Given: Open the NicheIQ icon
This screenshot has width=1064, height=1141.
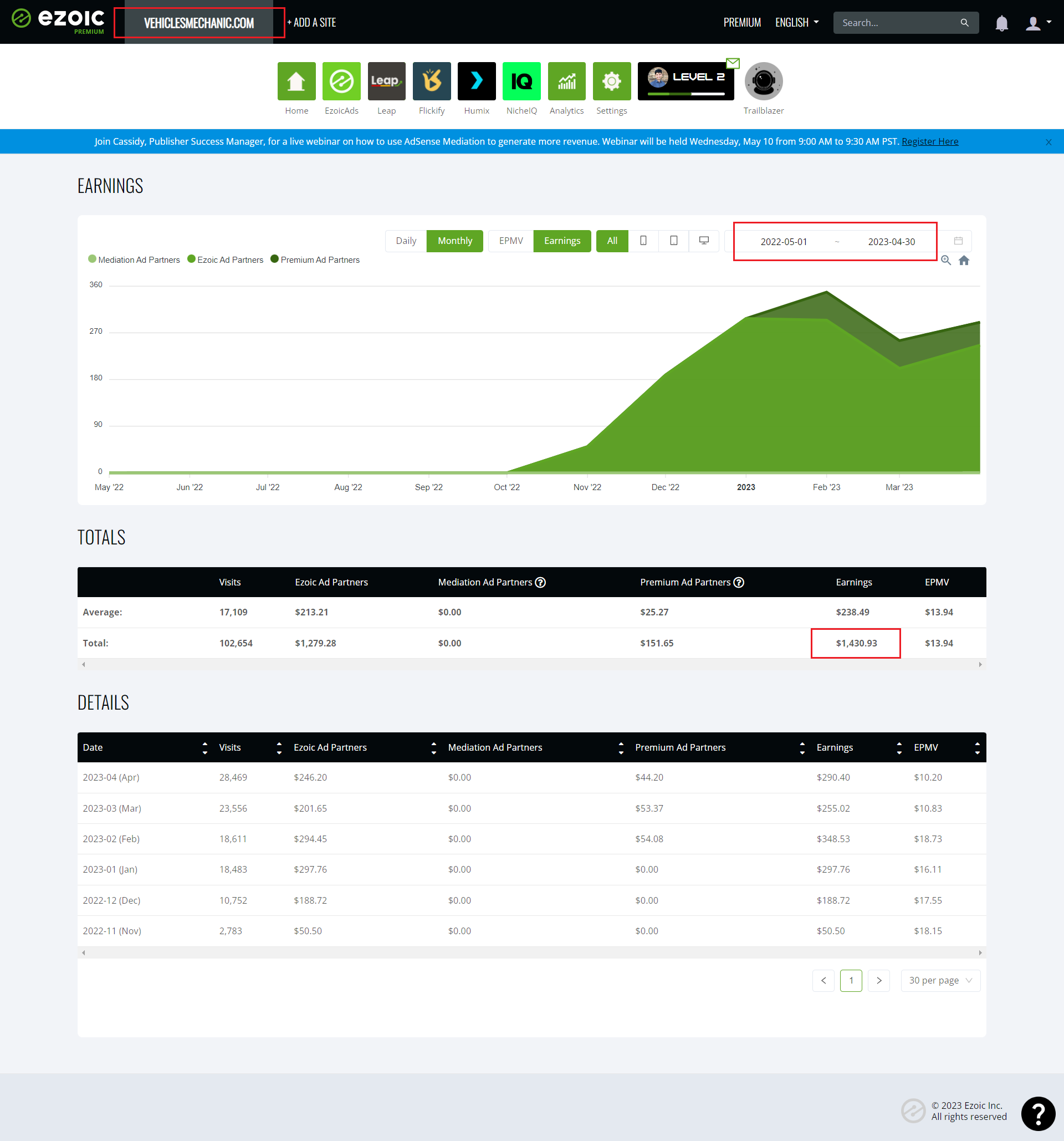Looking at the screenshot, I should point(521,81).
